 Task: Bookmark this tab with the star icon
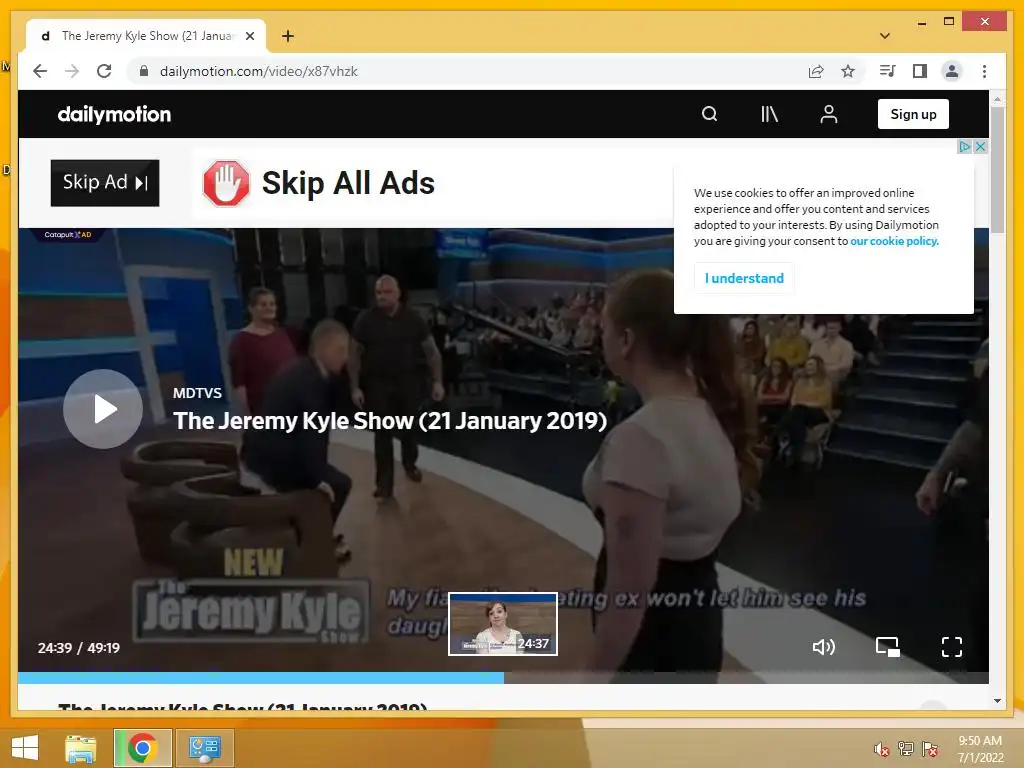(x=848, y=71)
